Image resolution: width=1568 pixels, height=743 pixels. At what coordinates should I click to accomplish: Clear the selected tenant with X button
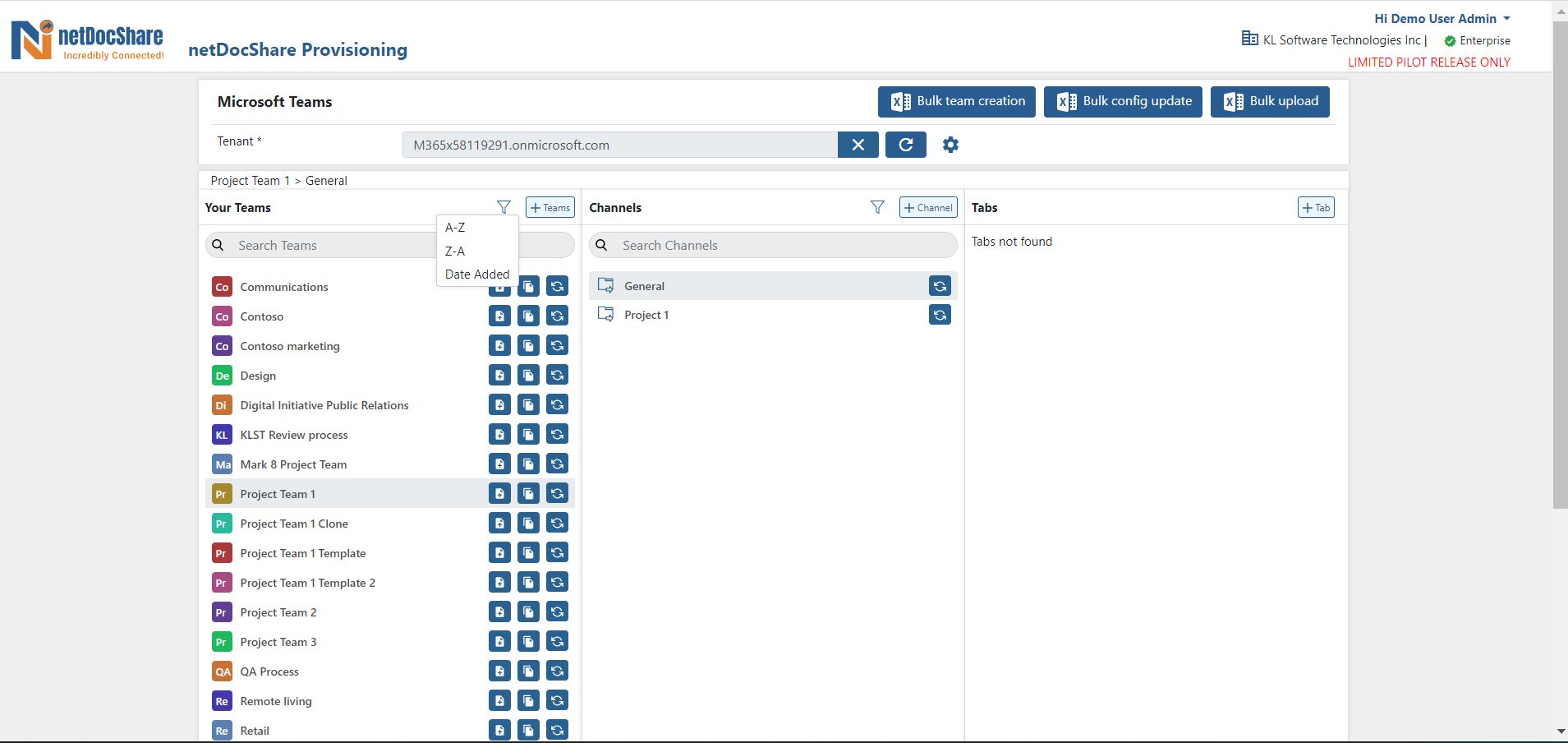[858, 145]
